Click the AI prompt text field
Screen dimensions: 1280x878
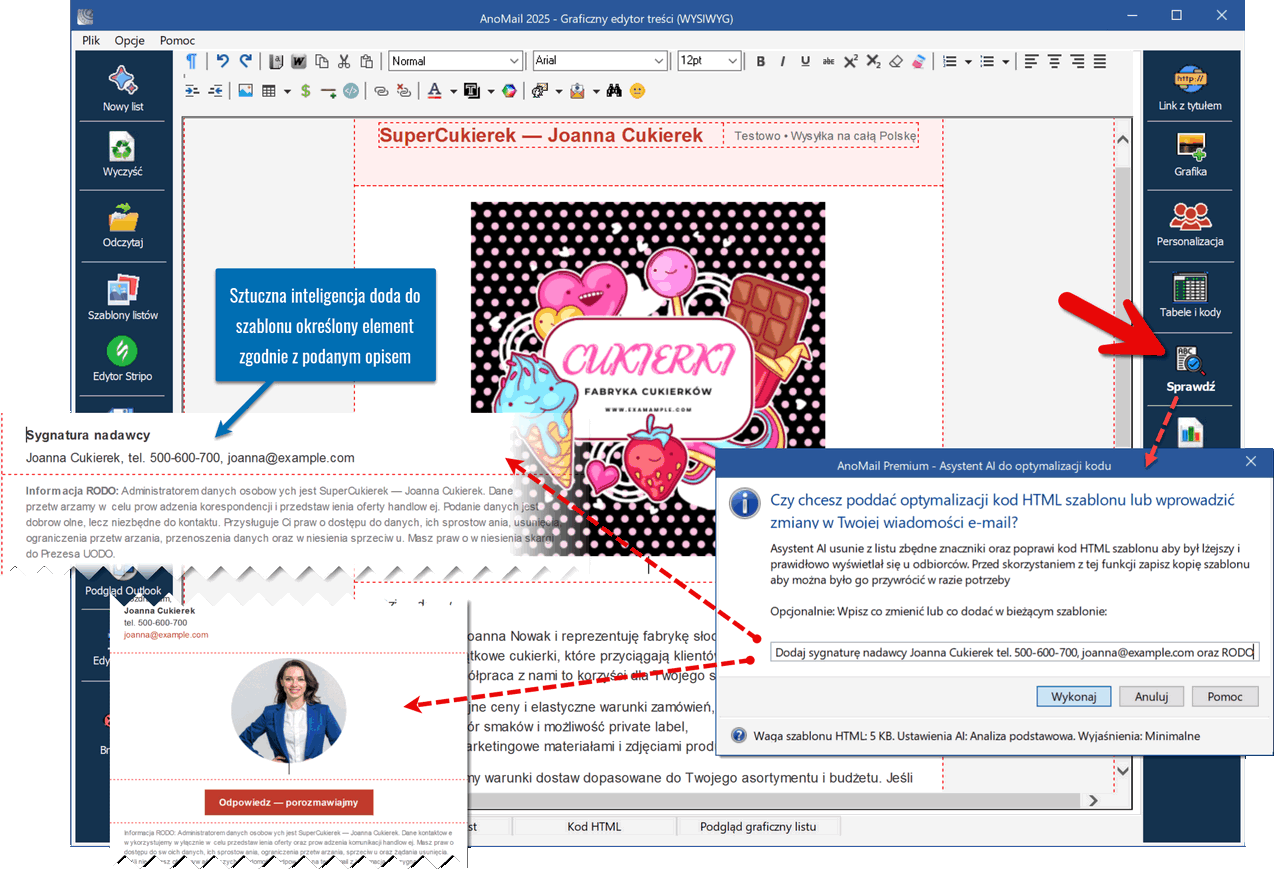1015,653
